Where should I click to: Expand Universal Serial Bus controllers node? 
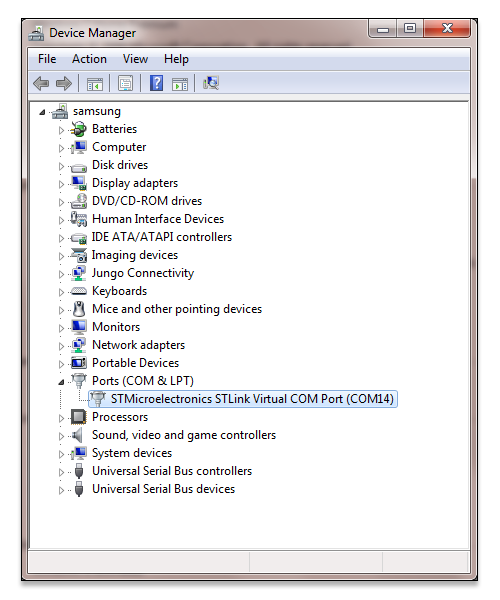(x=61, y=472)
